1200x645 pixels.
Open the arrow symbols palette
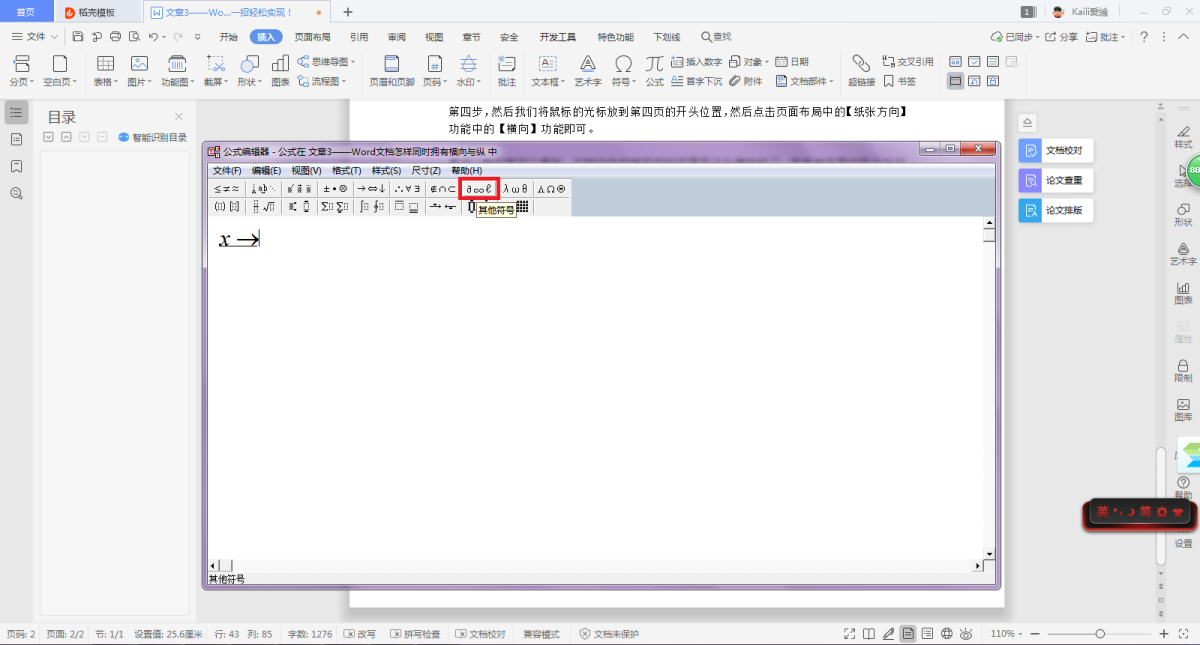[x=371, y=188]
